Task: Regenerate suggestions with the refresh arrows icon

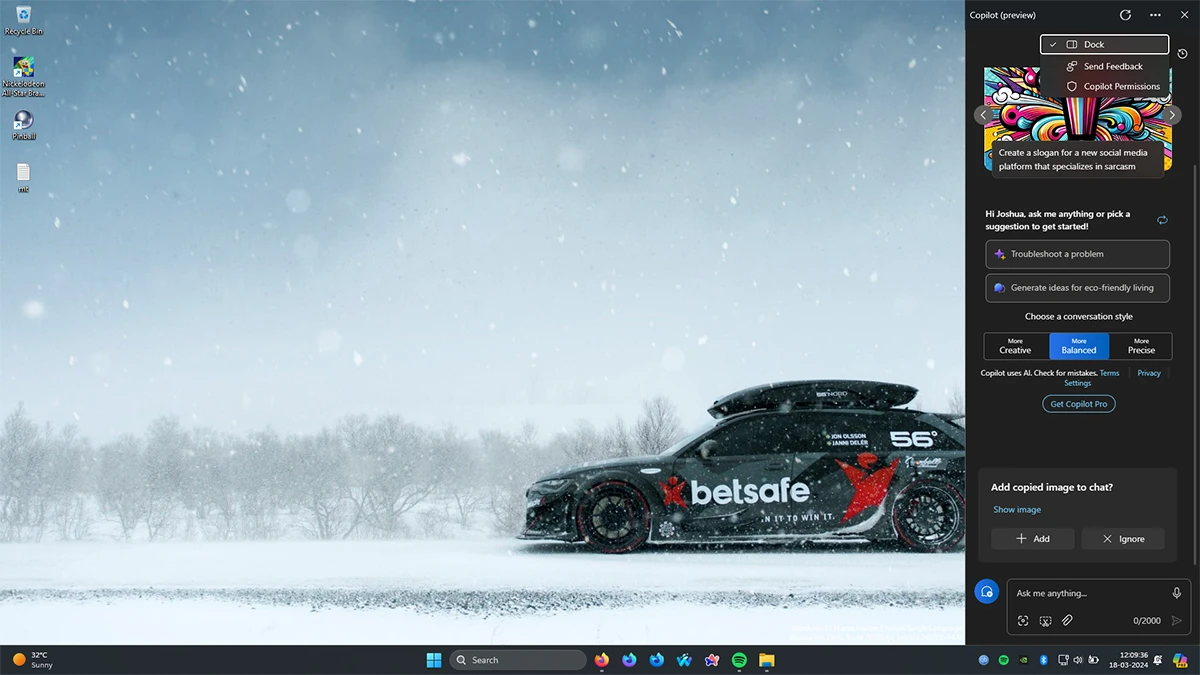Action: 1162,219
